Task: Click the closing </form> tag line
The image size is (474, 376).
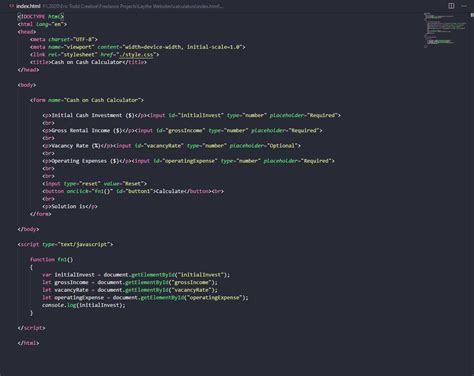Action: 41,214
